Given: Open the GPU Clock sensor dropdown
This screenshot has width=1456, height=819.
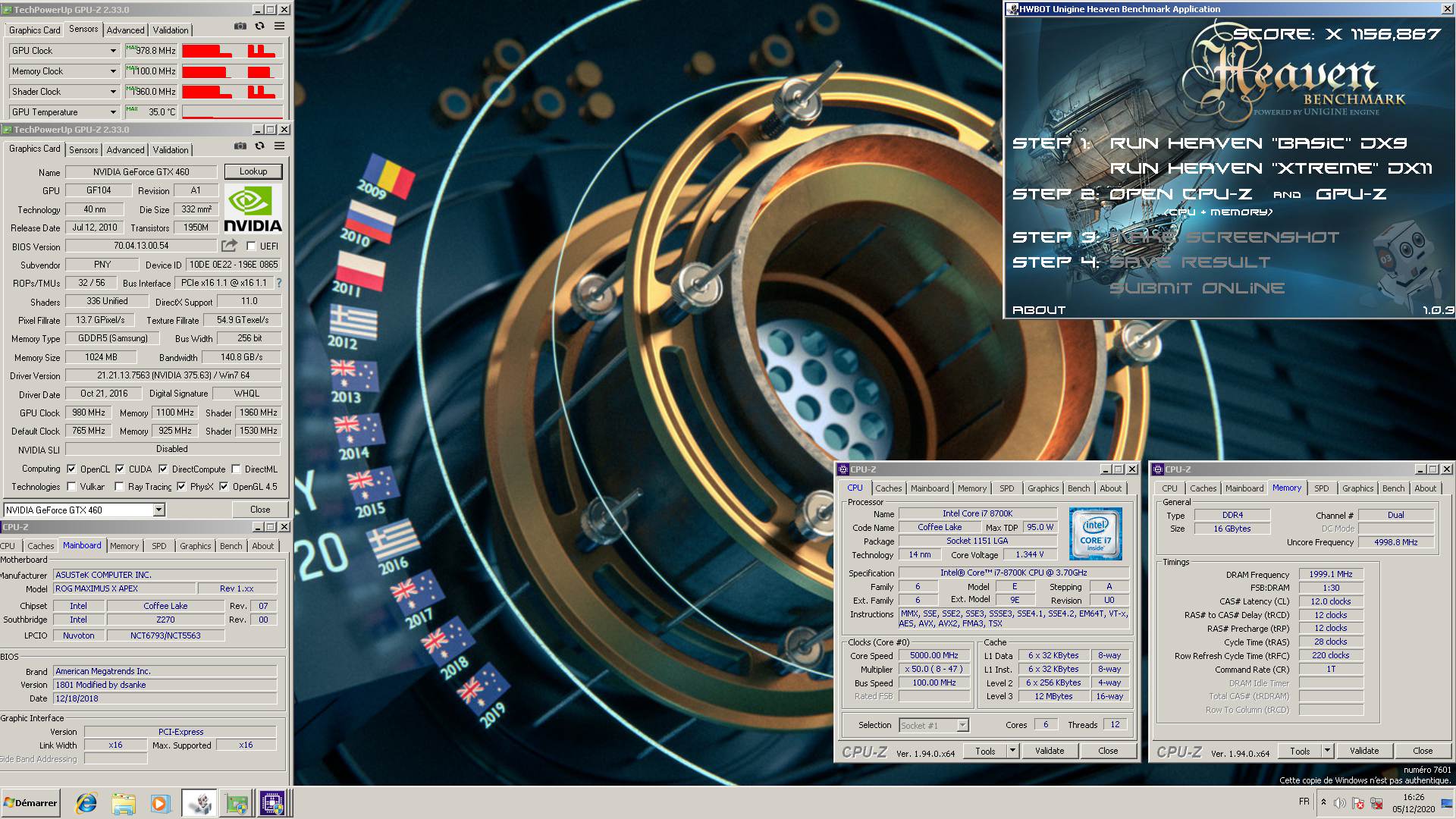Looking at the screenshot, I should pos(113,51).
